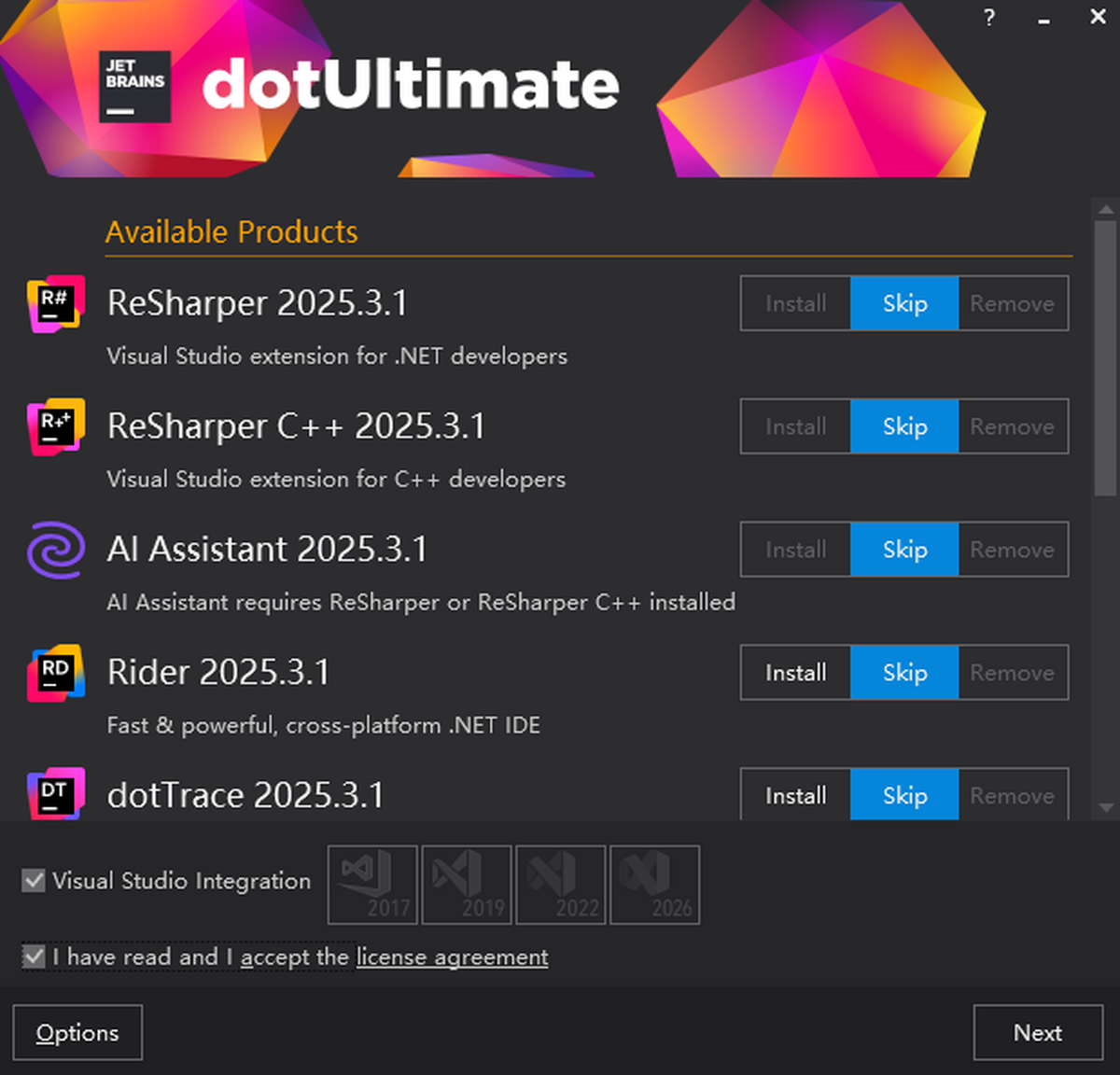The height and width of the screenshot is (1075, 1120).
Task: Select the Visual Studio 2019 icon
Action: [x=467, y=885]
